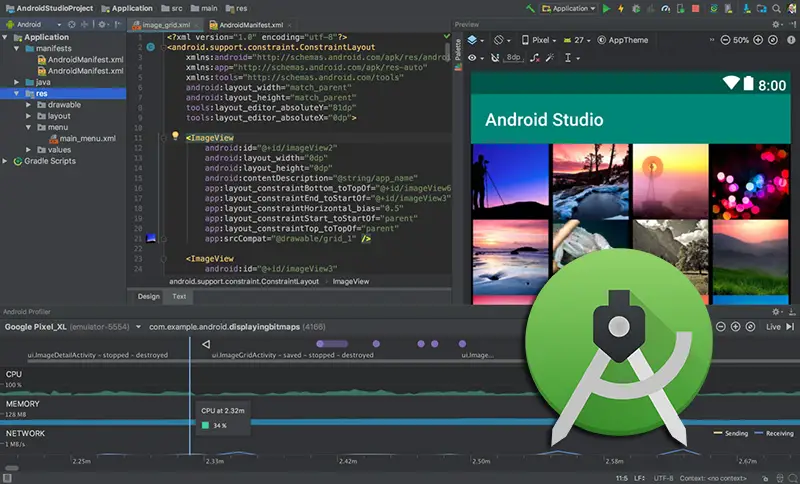The image size is (800, 484).
Task: Click the yellow lightbulb intention icon
Action: pos(175,136)
